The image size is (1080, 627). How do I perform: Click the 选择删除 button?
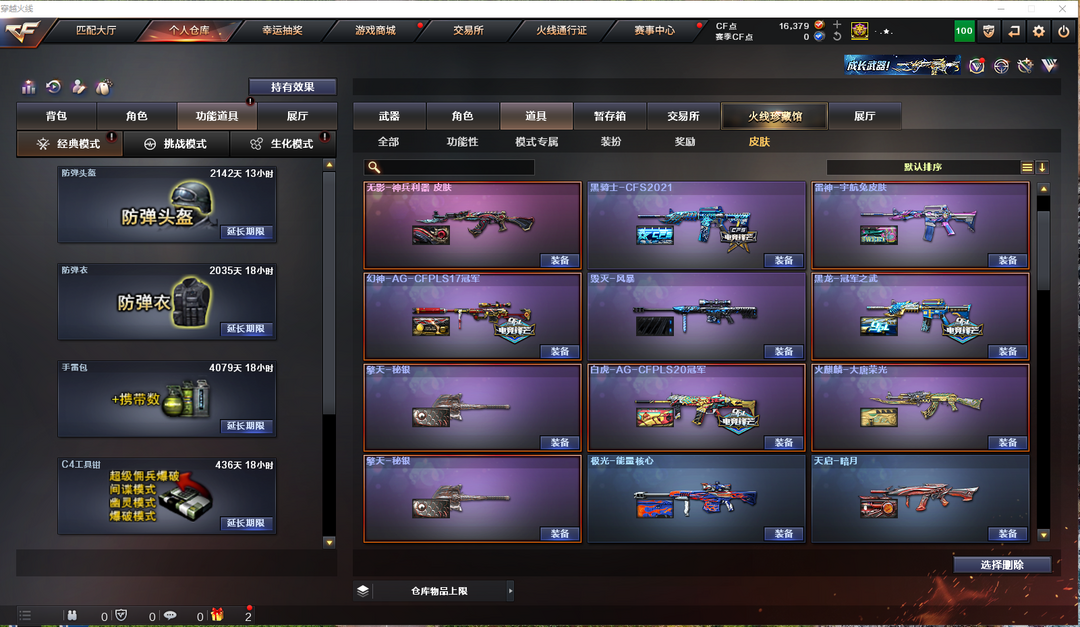[x=1002, y=564]
